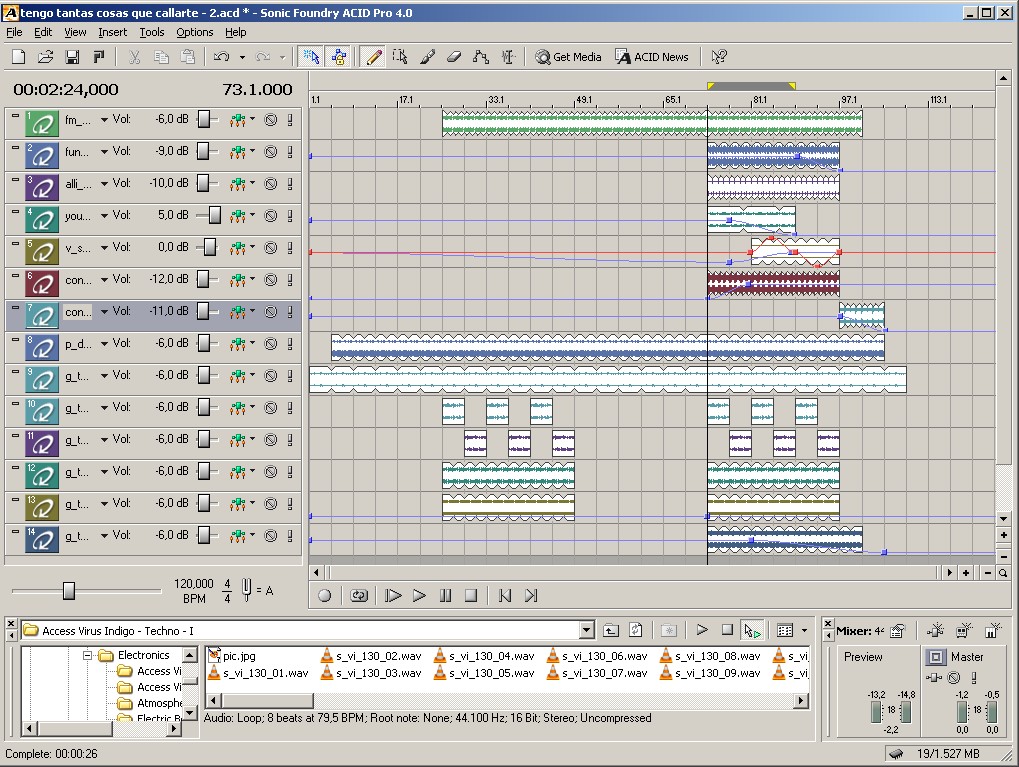The height and width of the screenshot is (767, 1019).
Task: Open device selection dropdown on track 12
Action: pyautogui.click(x=252, y=471)
